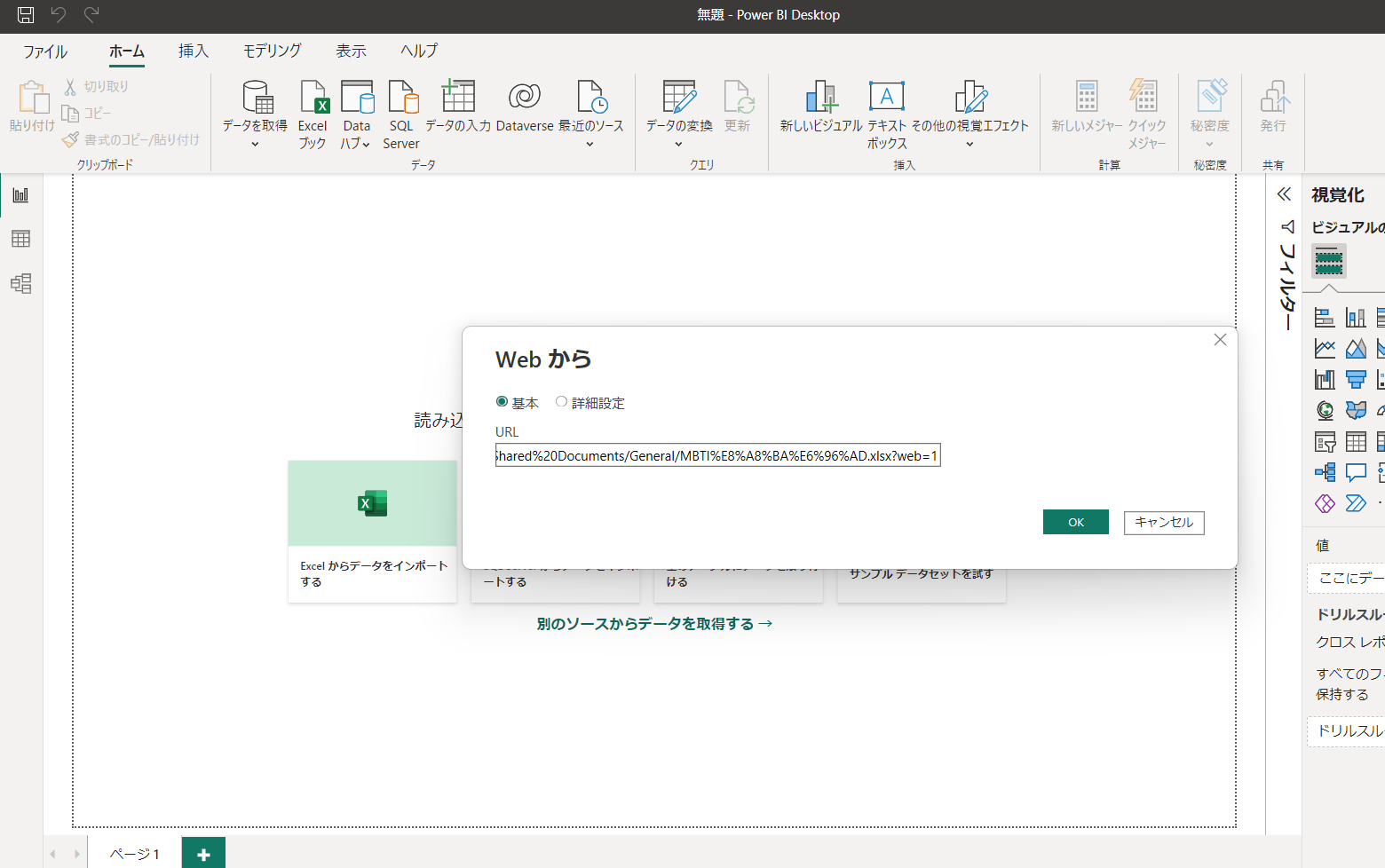Image resolution: width=1385 pixels, height=868 pixels.
Task: Select stacked column chart visual
Action: (x=1356, y=317)
